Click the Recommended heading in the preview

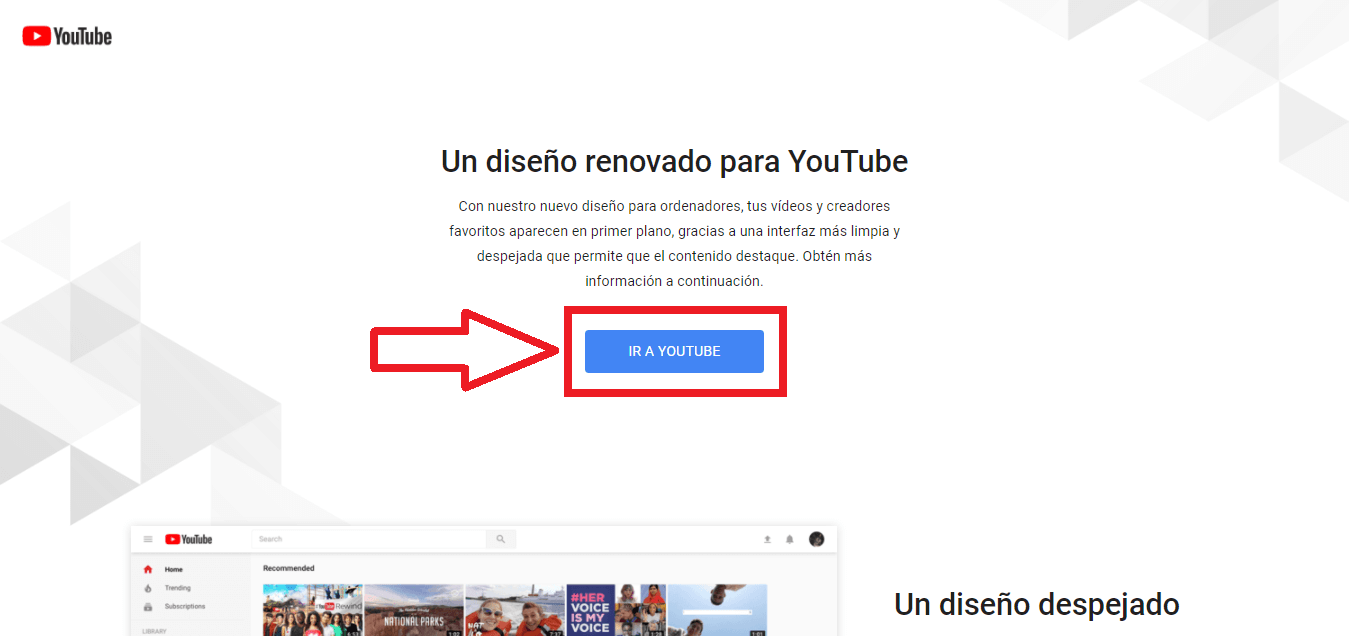(289, 568)
